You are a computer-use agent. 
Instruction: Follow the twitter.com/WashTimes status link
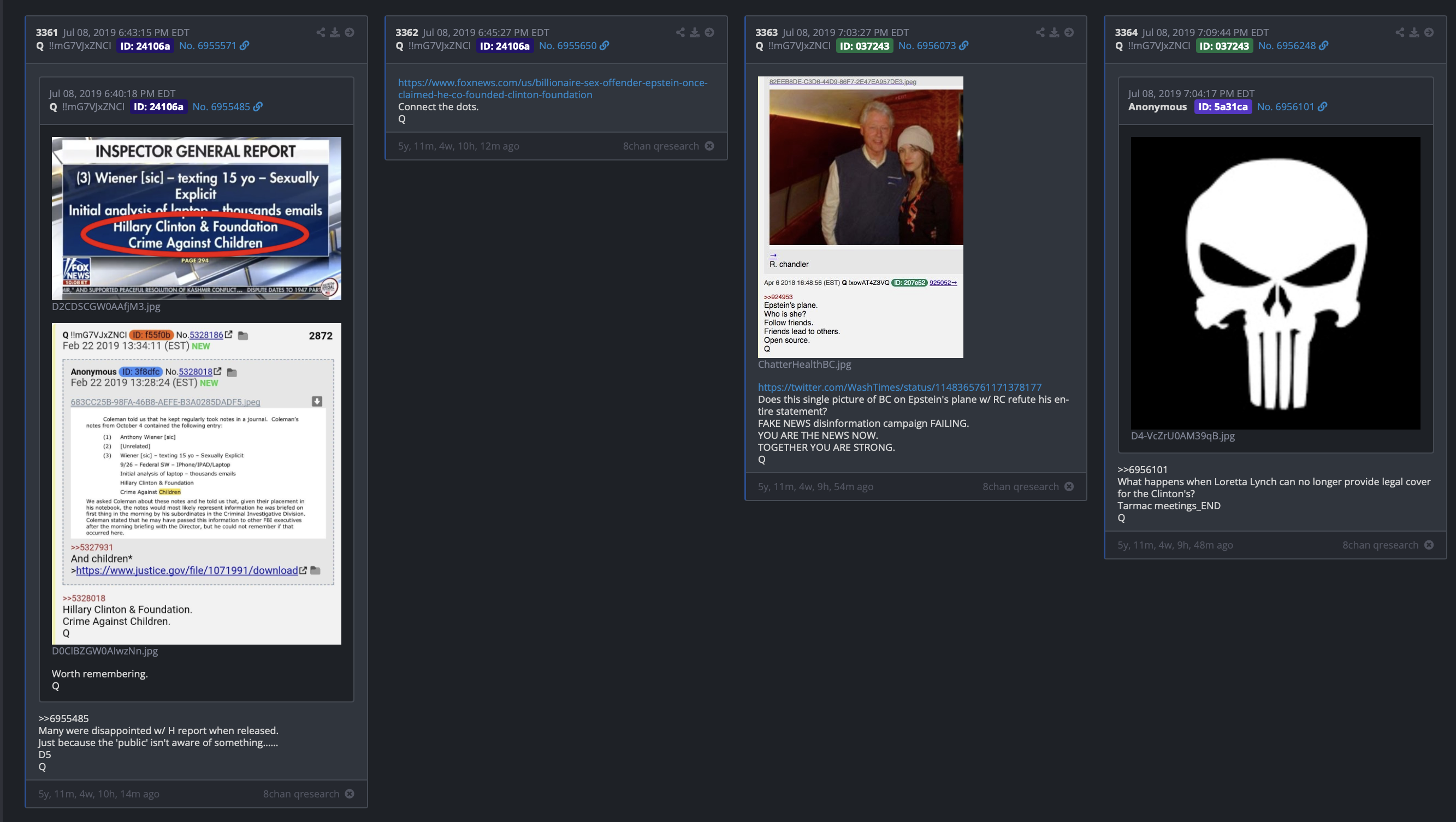899,387
